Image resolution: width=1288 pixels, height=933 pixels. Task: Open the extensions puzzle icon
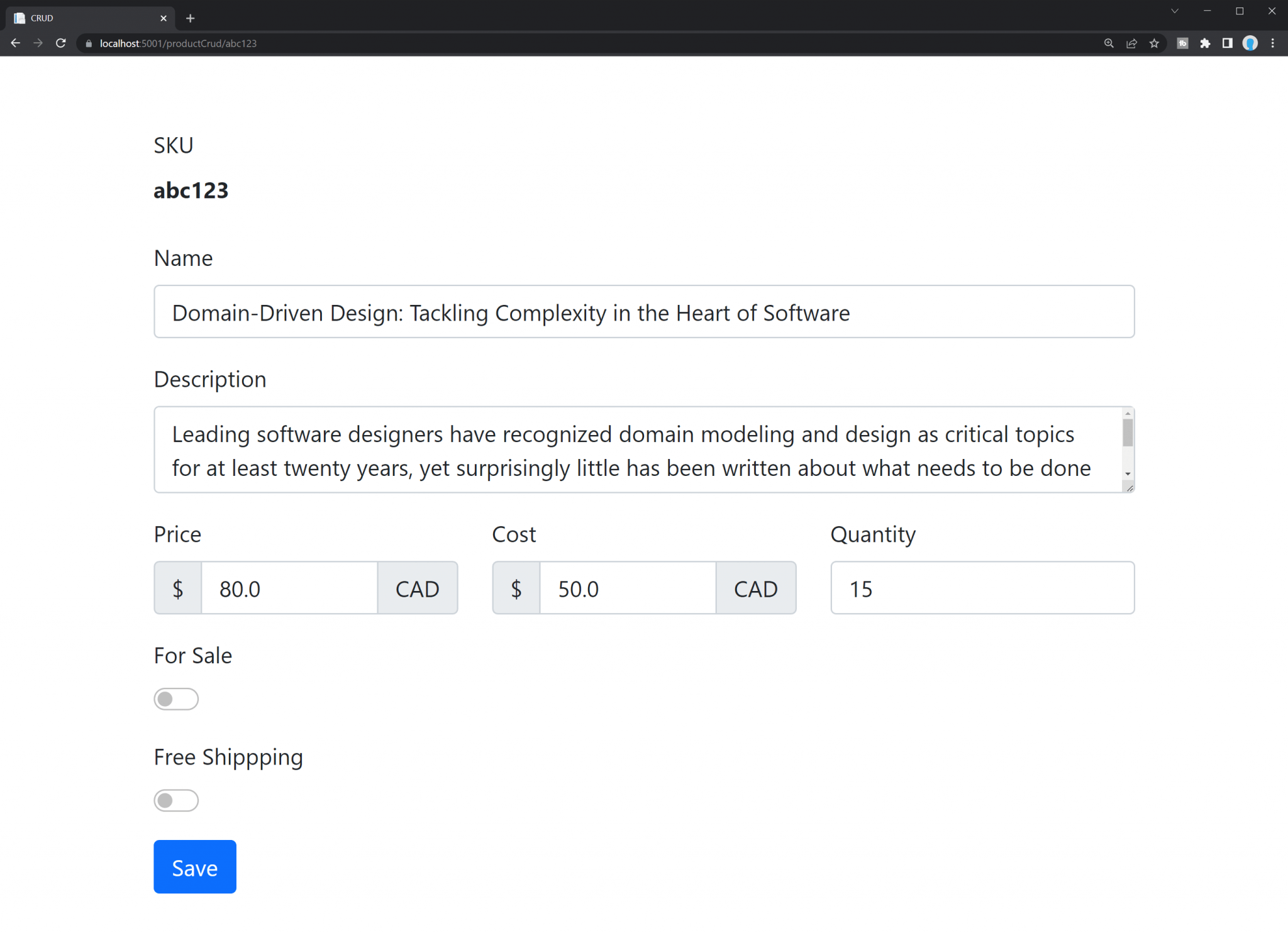(1205, 43)
